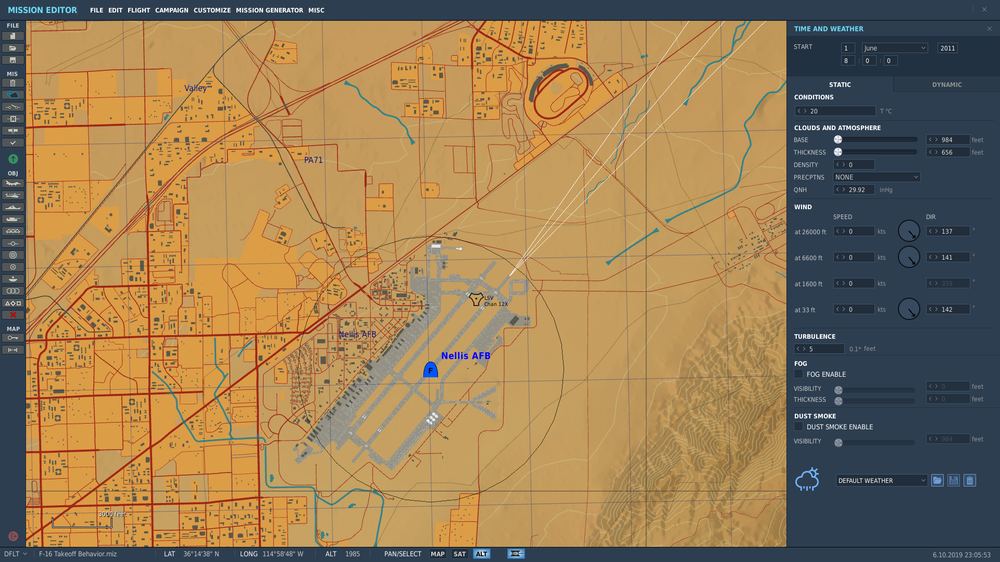1000x562 pixels.
Task: Open the FLIGHT menu
Action: 138,10
